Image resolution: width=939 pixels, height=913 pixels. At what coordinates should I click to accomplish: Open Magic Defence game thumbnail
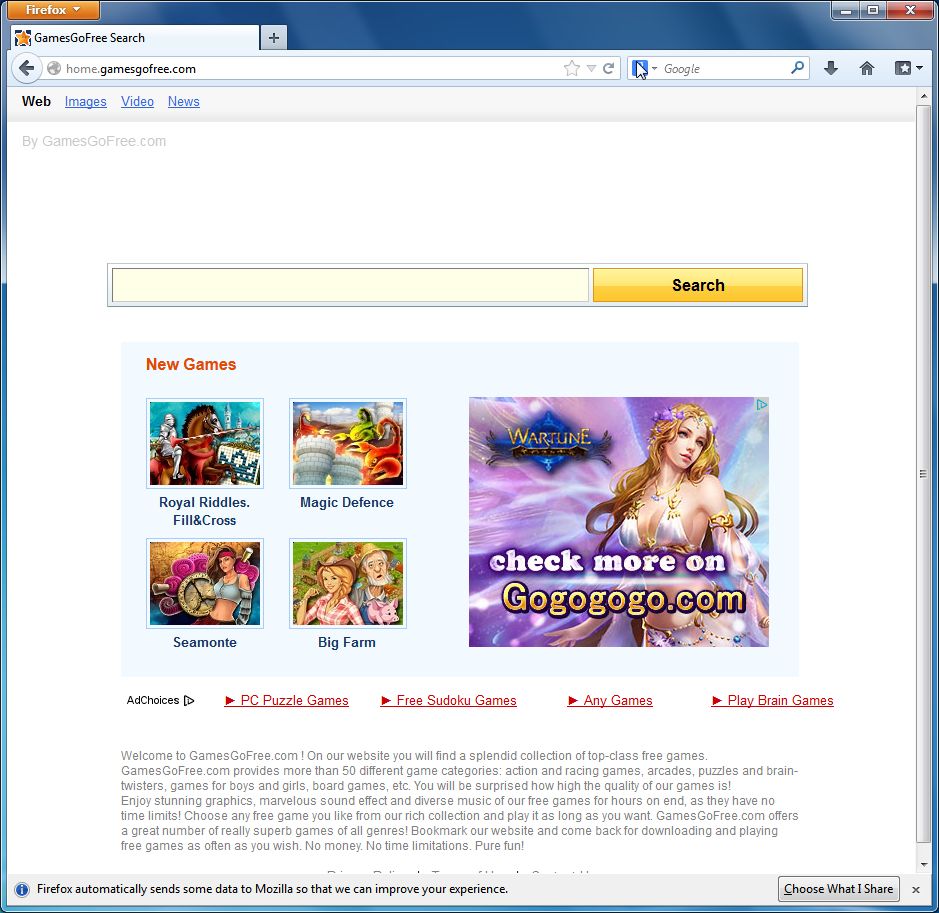[348, 443]
